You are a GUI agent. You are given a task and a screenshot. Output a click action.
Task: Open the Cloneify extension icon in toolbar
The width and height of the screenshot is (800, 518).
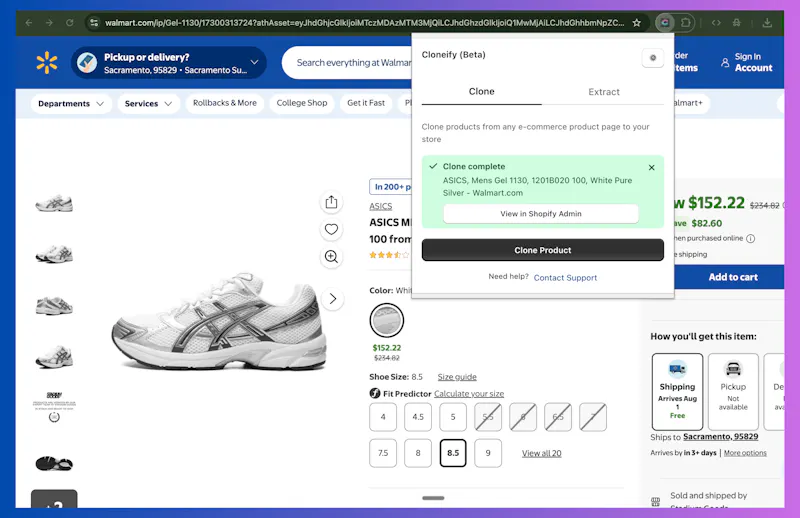coord(665,22)
